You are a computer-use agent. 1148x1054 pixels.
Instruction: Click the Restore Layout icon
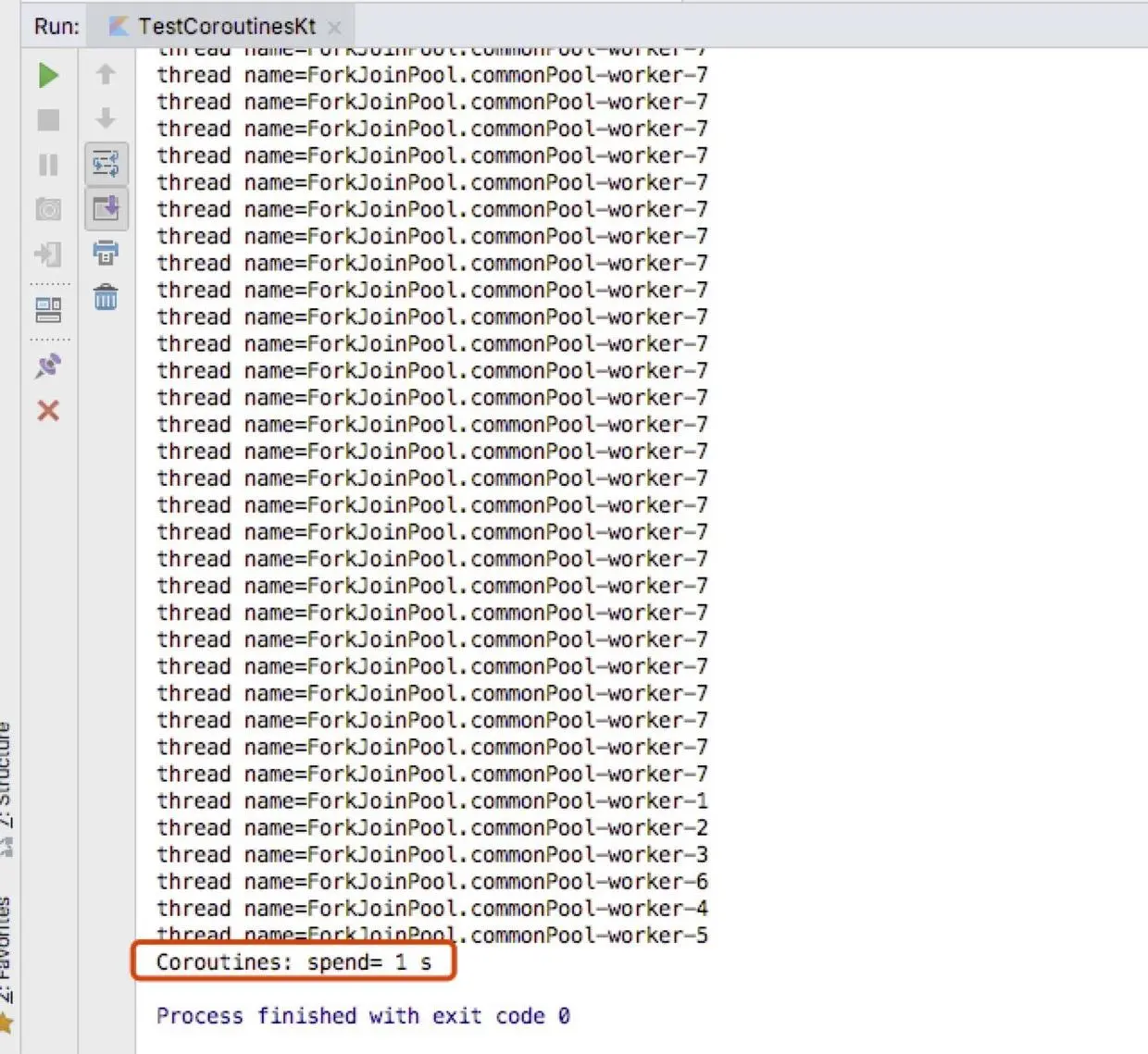[49, 309]
